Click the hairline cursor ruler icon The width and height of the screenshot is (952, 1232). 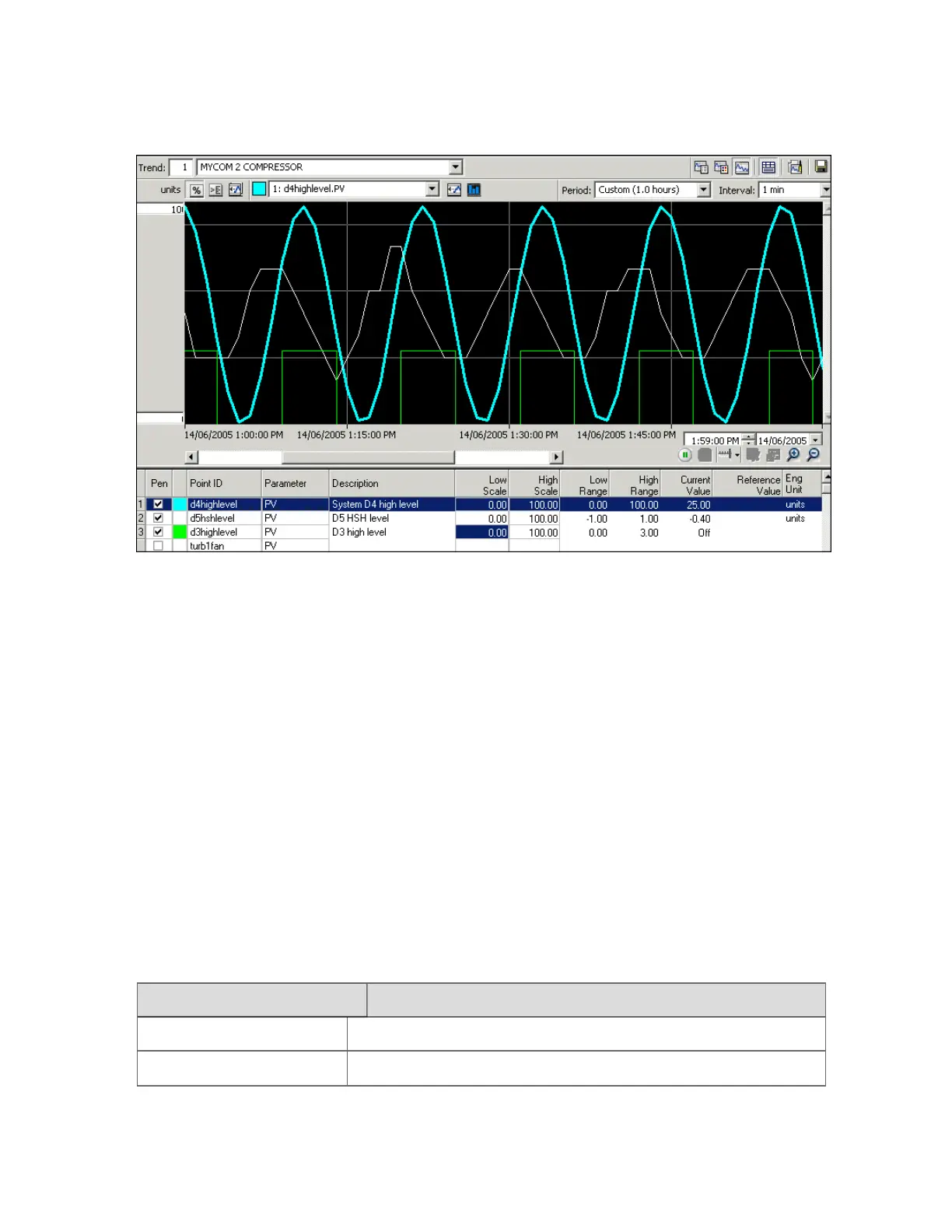point(725,454)
